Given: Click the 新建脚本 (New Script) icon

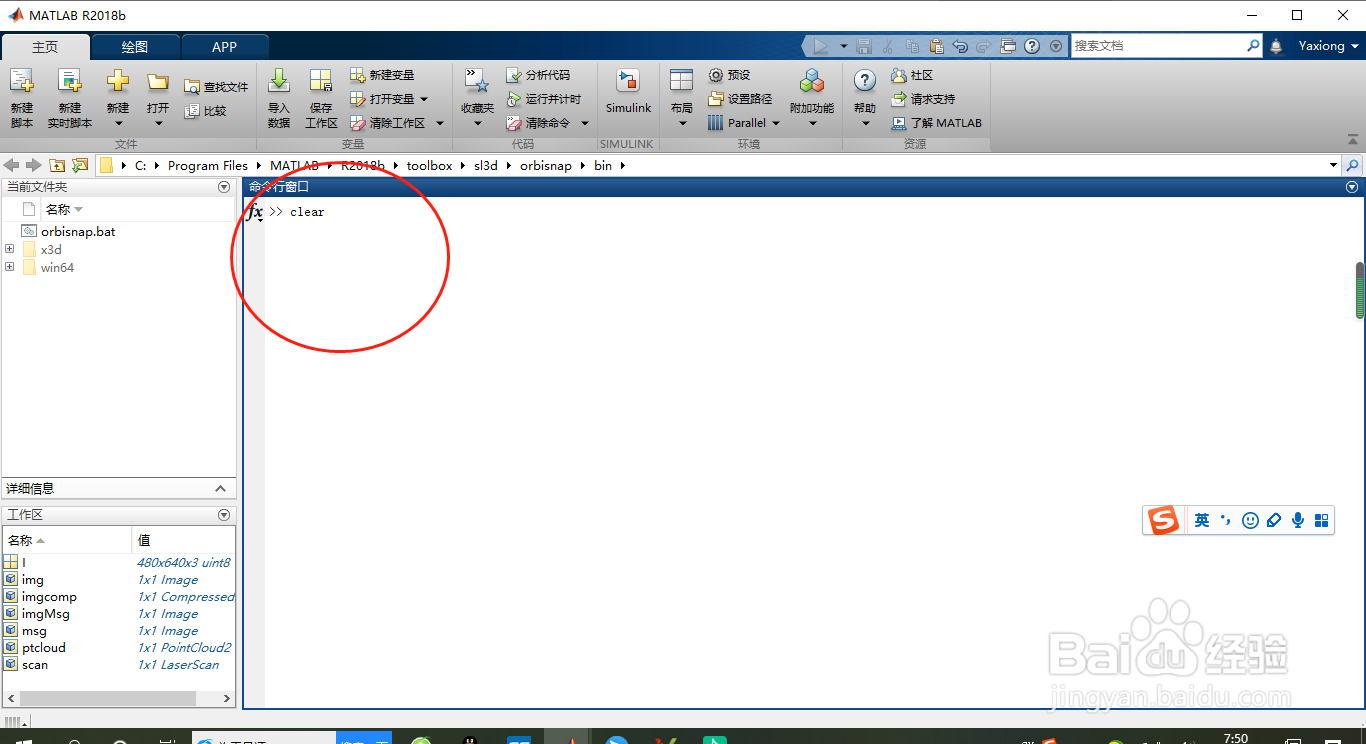Looking at the screenshot, I should pos(21,82).
